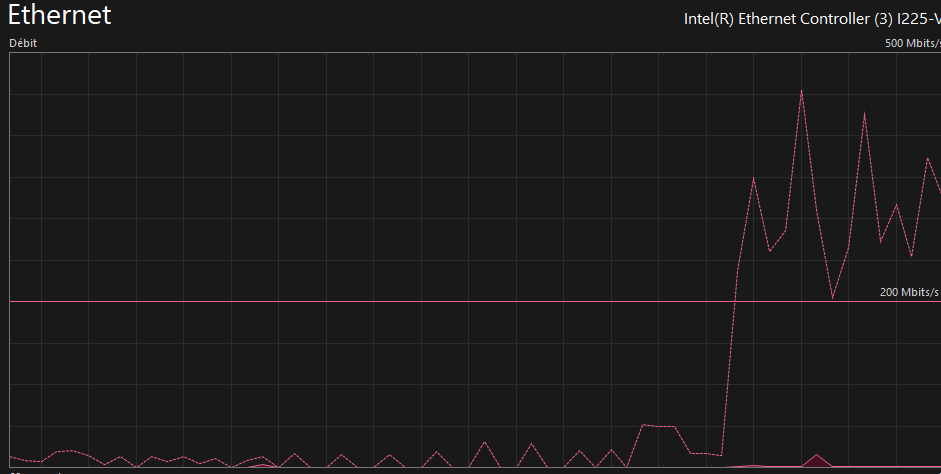Click the Ethernet heading title

(x=60, y=16)
